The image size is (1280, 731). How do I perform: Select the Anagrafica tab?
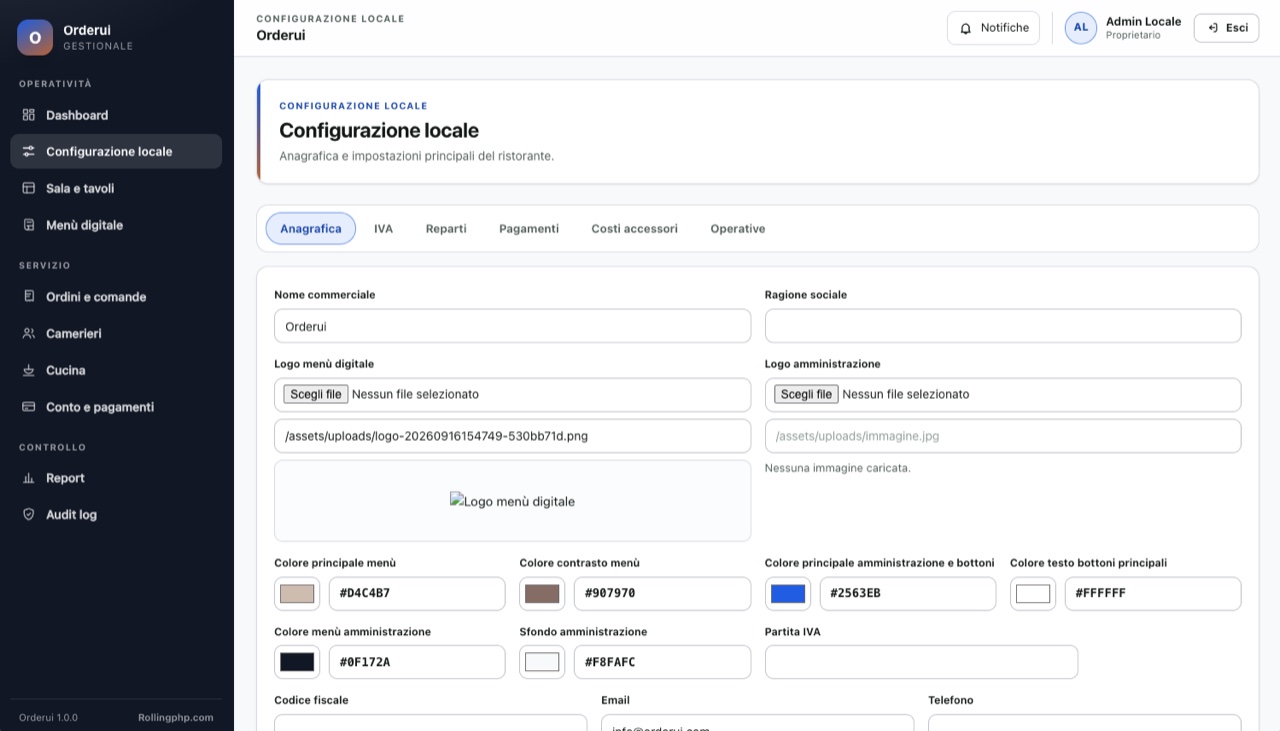[x=311, y=229]
